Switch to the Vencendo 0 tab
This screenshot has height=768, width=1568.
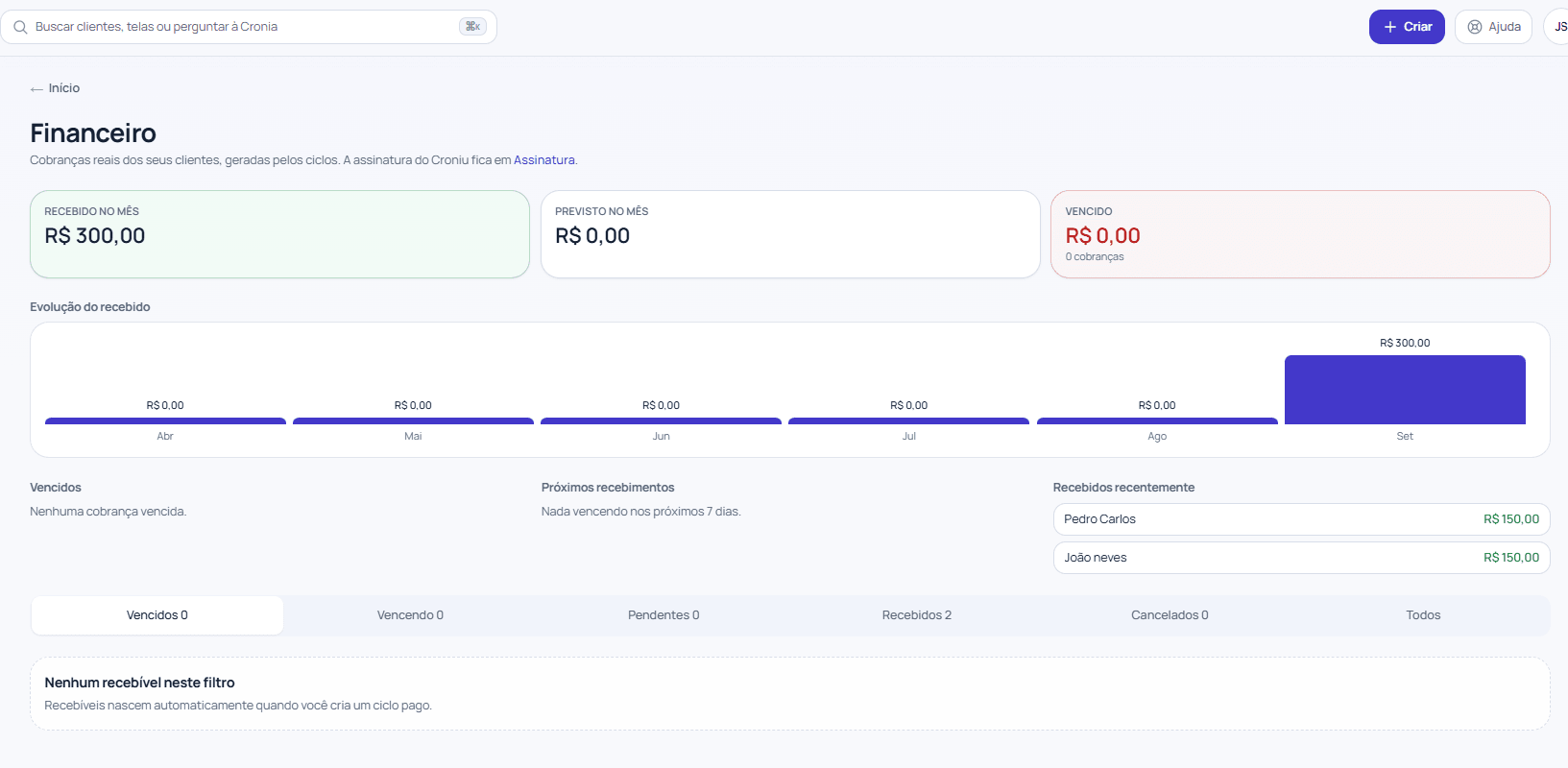pos(410,615)
